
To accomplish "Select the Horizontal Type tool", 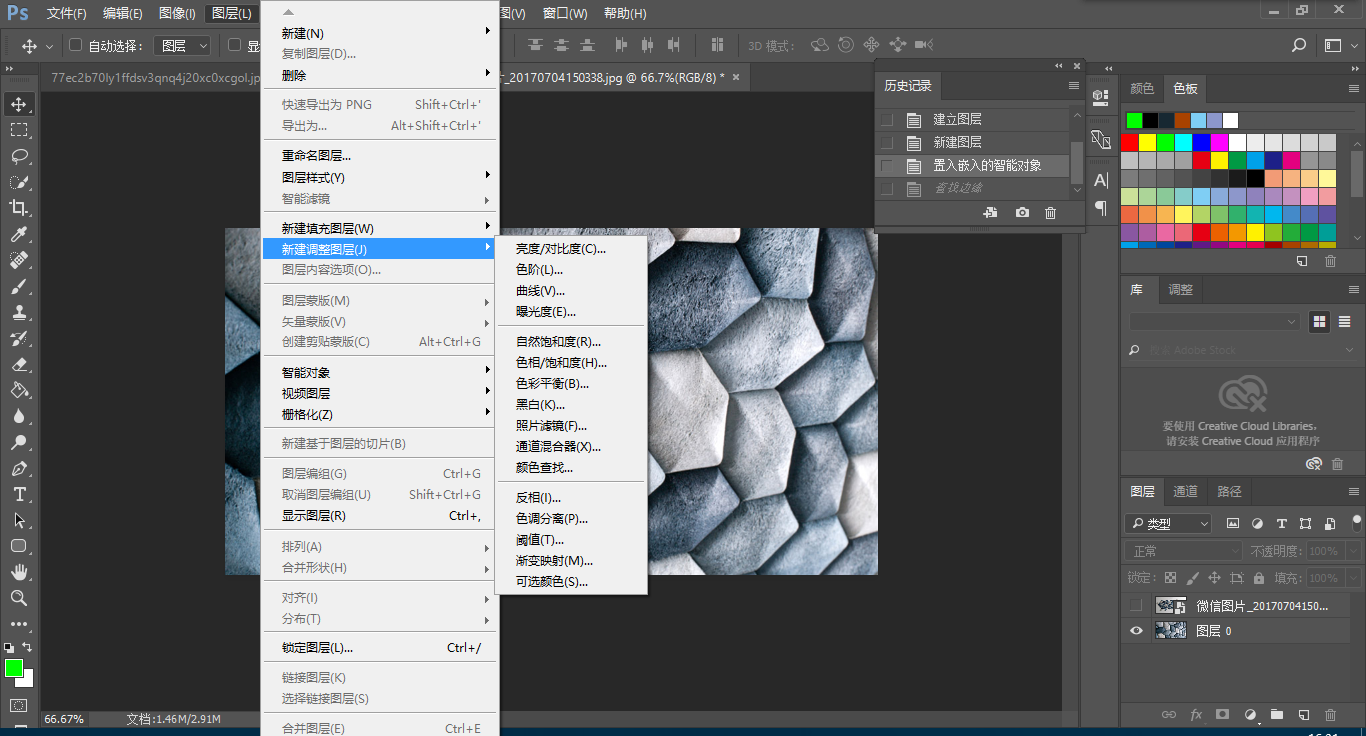I will (19, 494).
